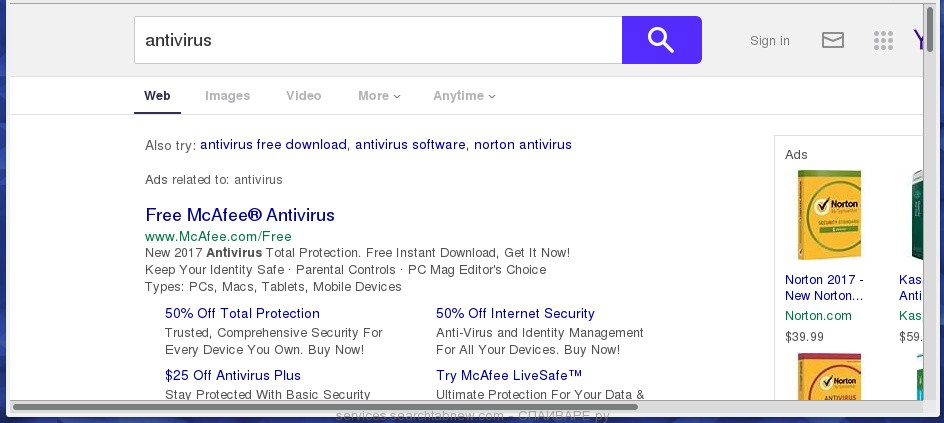The height and width of the screenshot is (423, 944).
Task: Switch to the Video tab
Action: (x=304, y=96)
